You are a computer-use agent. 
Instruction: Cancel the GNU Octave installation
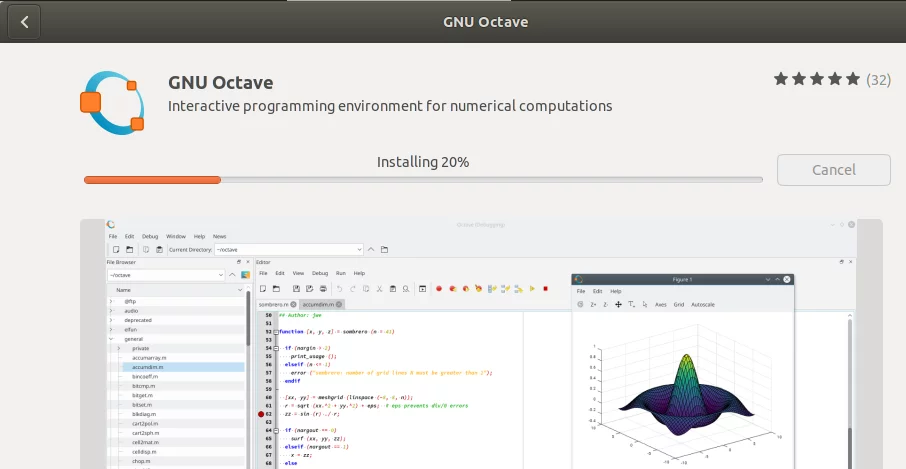pos(833,170)
